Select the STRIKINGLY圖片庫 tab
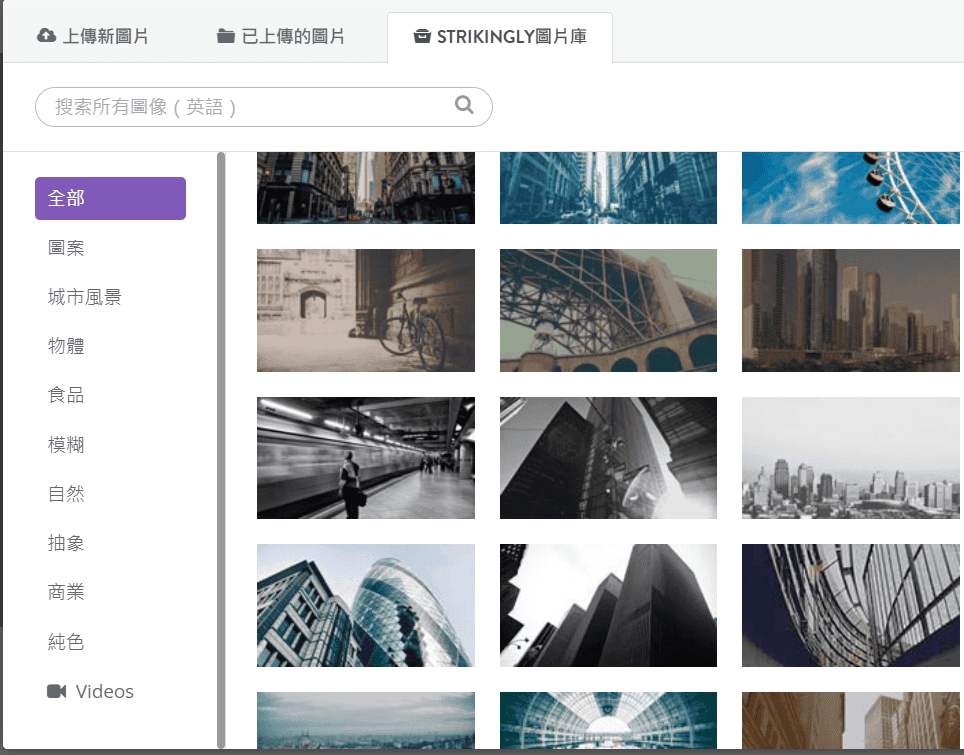Screen dimensions: 964x755 [500, 37]
